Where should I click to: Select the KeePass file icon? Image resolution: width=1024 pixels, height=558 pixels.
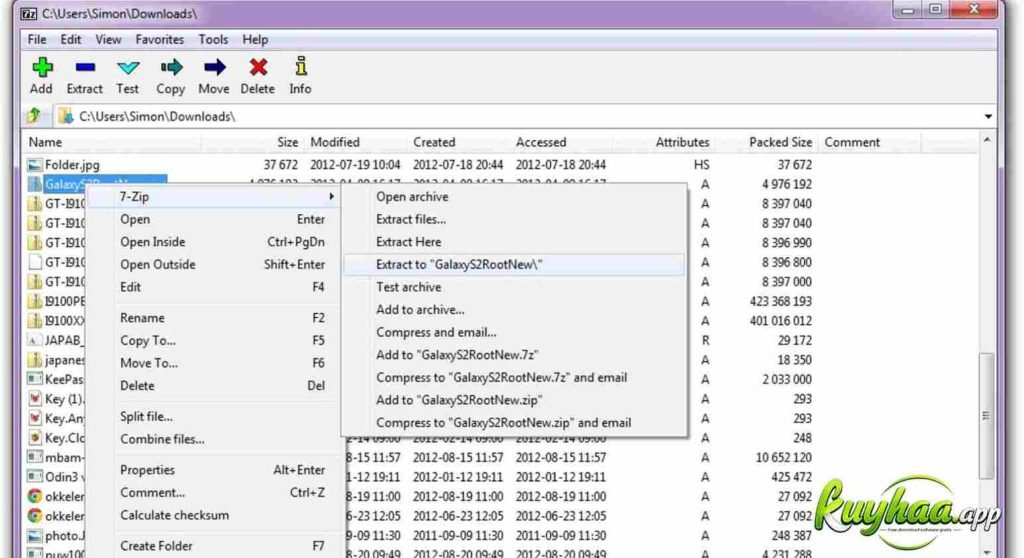pos(35,379)
